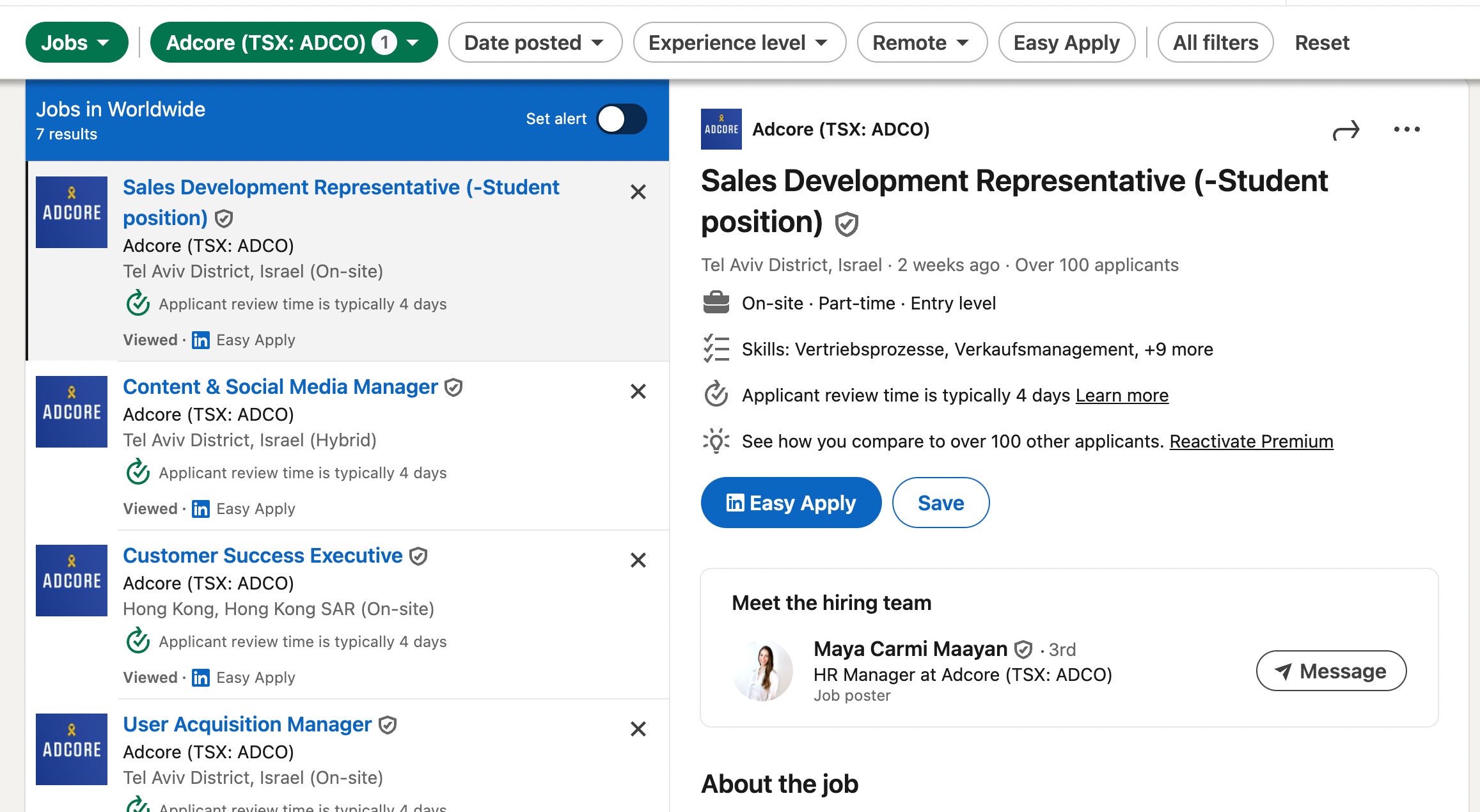Click review time icon on Sales Development card

(x=138, y=303)
